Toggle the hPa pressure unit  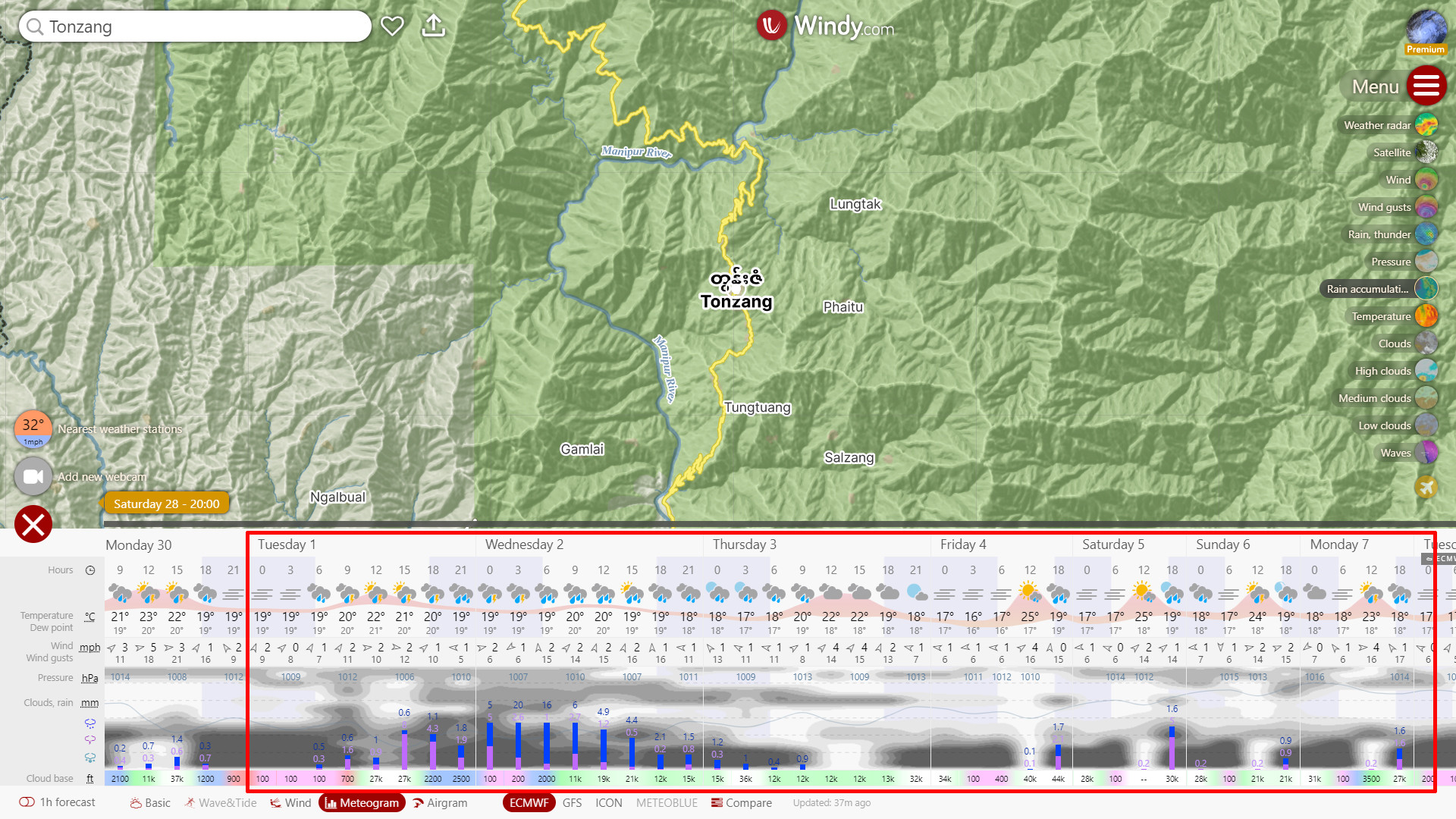[89, 678]
